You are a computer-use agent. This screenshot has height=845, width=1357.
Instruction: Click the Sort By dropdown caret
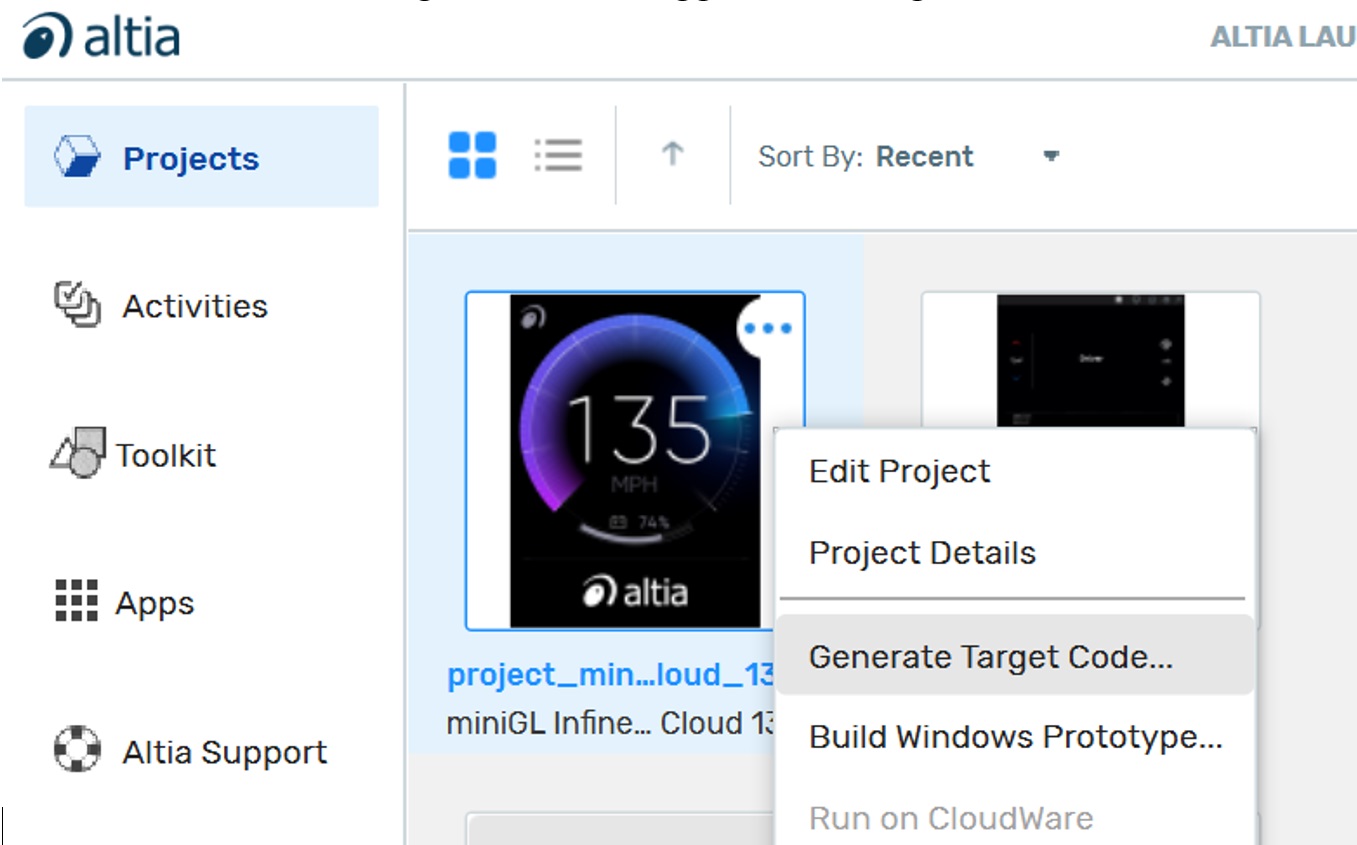pyautogui.click(x=1050, y=156)
